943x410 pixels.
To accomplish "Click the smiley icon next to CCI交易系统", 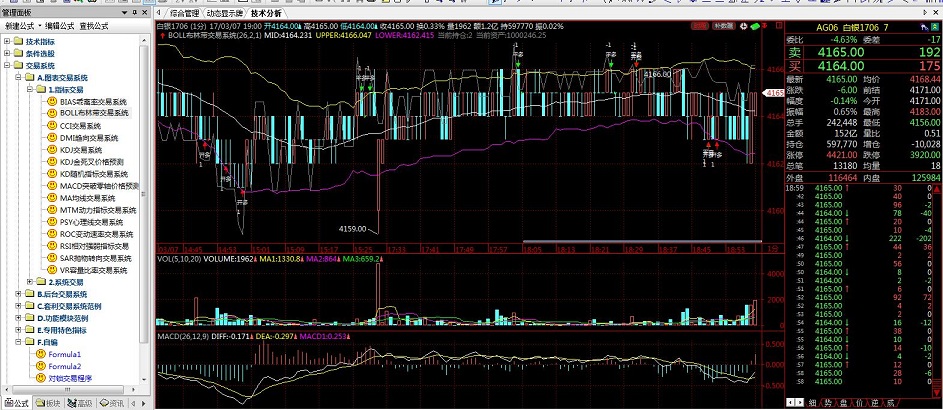I will [52, 126].
